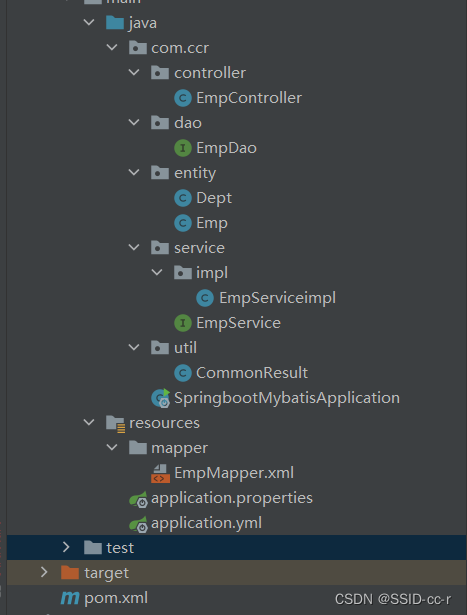Collapse the util package chevron
The height and width of the screenshot is (615, 467).
134,347
